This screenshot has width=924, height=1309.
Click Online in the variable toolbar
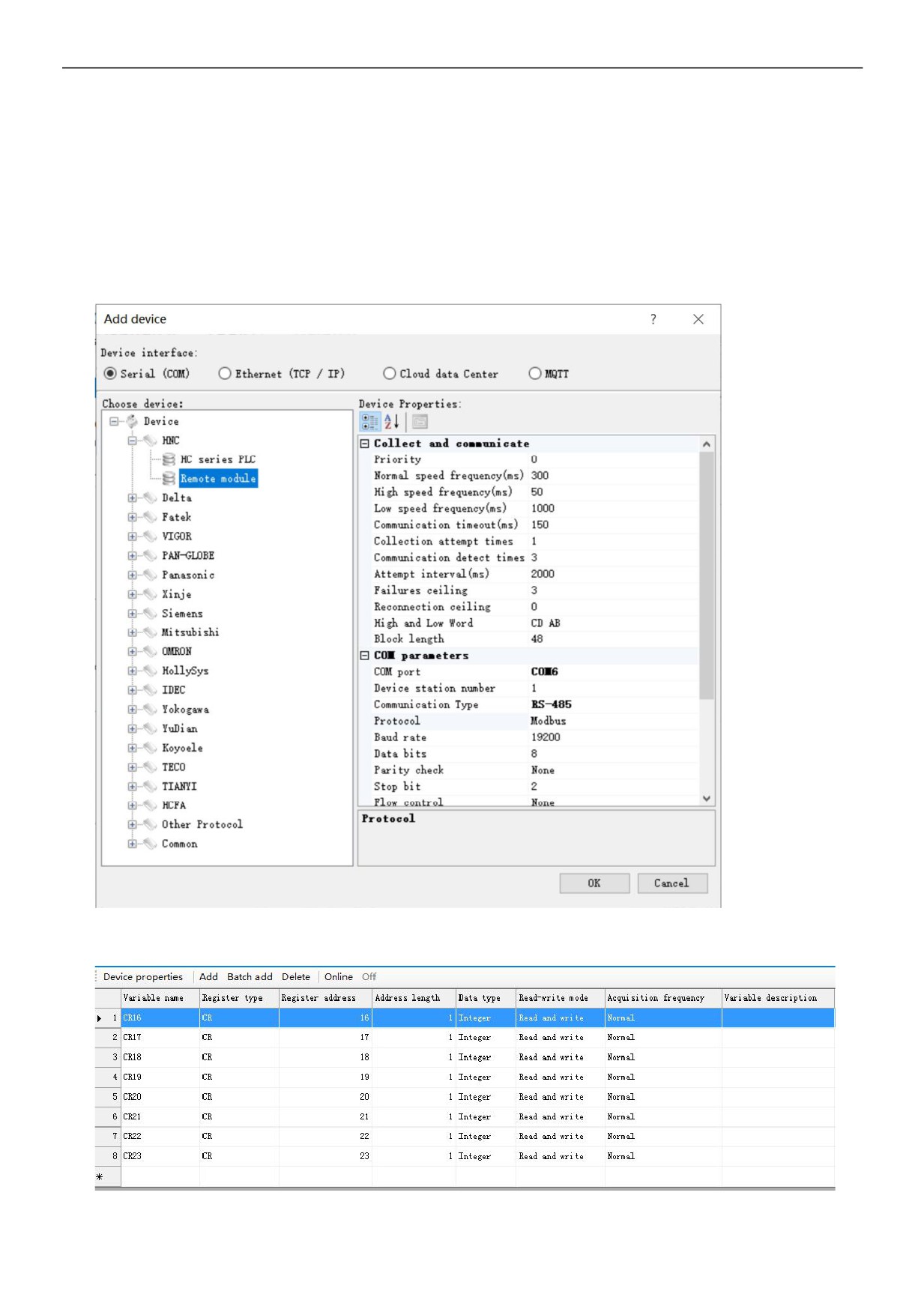coord(339,977)
